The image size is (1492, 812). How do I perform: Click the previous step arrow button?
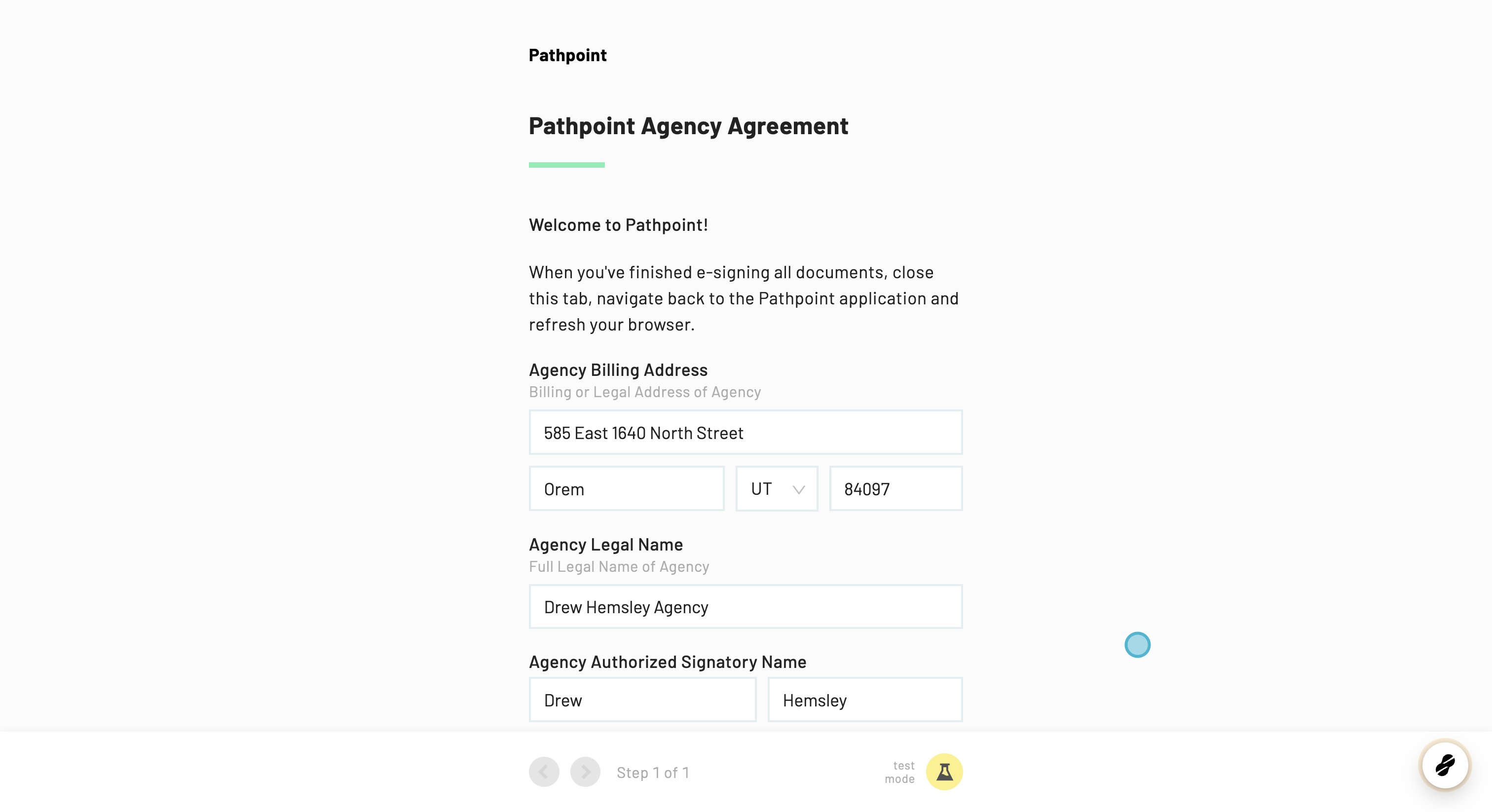[x=544, y=772]
